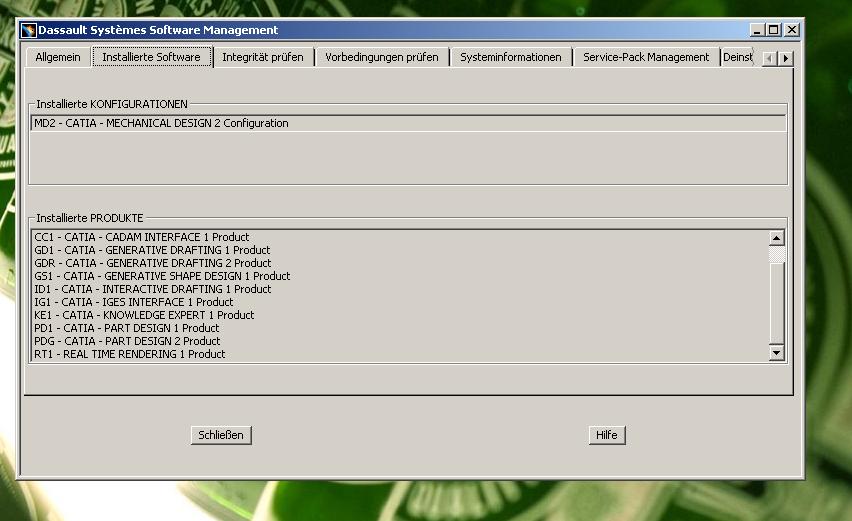
Task: Select GD1 GENERATIVE DRAFTING 1 Product
Action: (x=400, y=250)
